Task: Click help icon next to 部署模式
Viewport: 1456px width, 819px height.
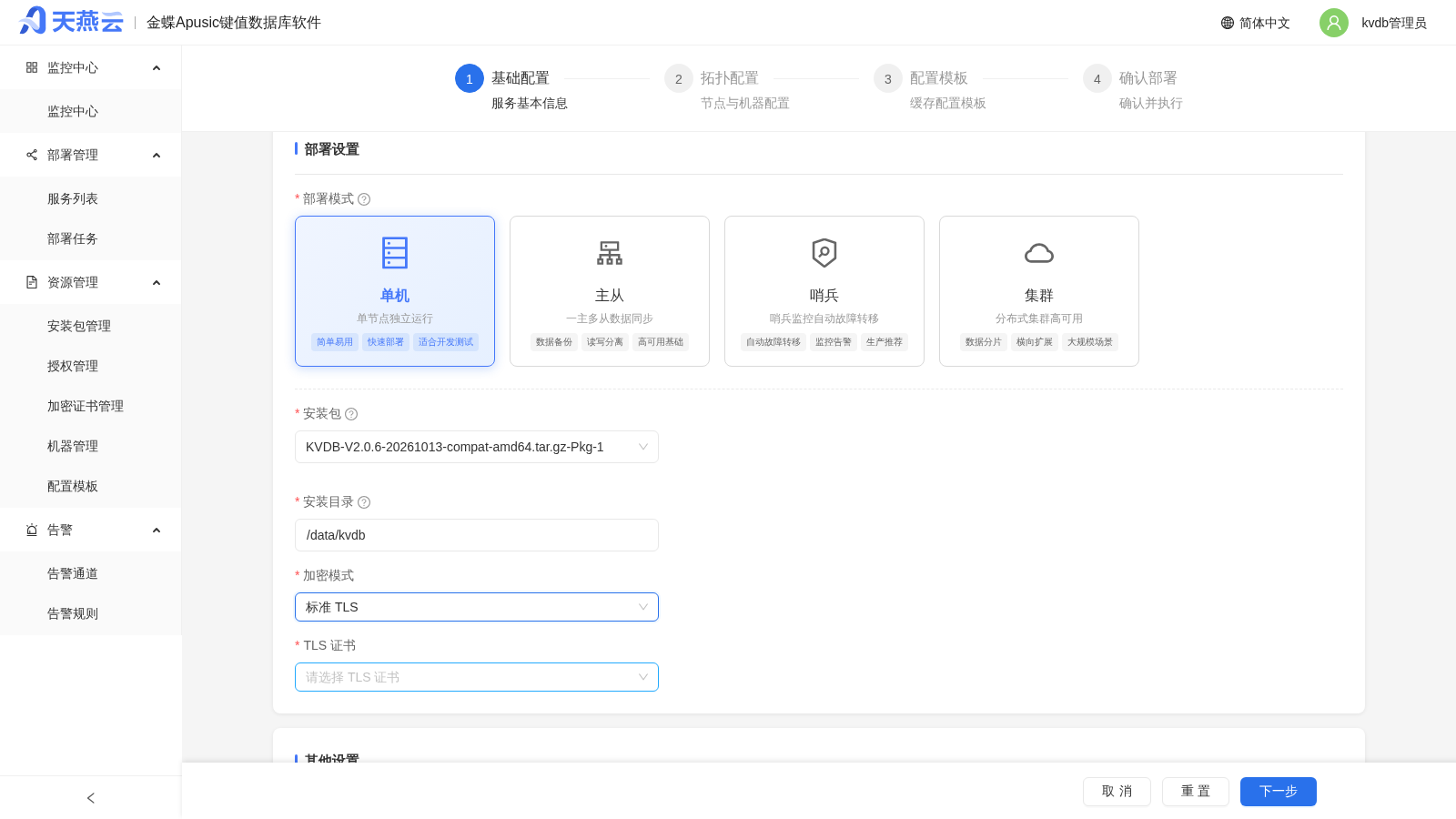Action: pos(364,199)
